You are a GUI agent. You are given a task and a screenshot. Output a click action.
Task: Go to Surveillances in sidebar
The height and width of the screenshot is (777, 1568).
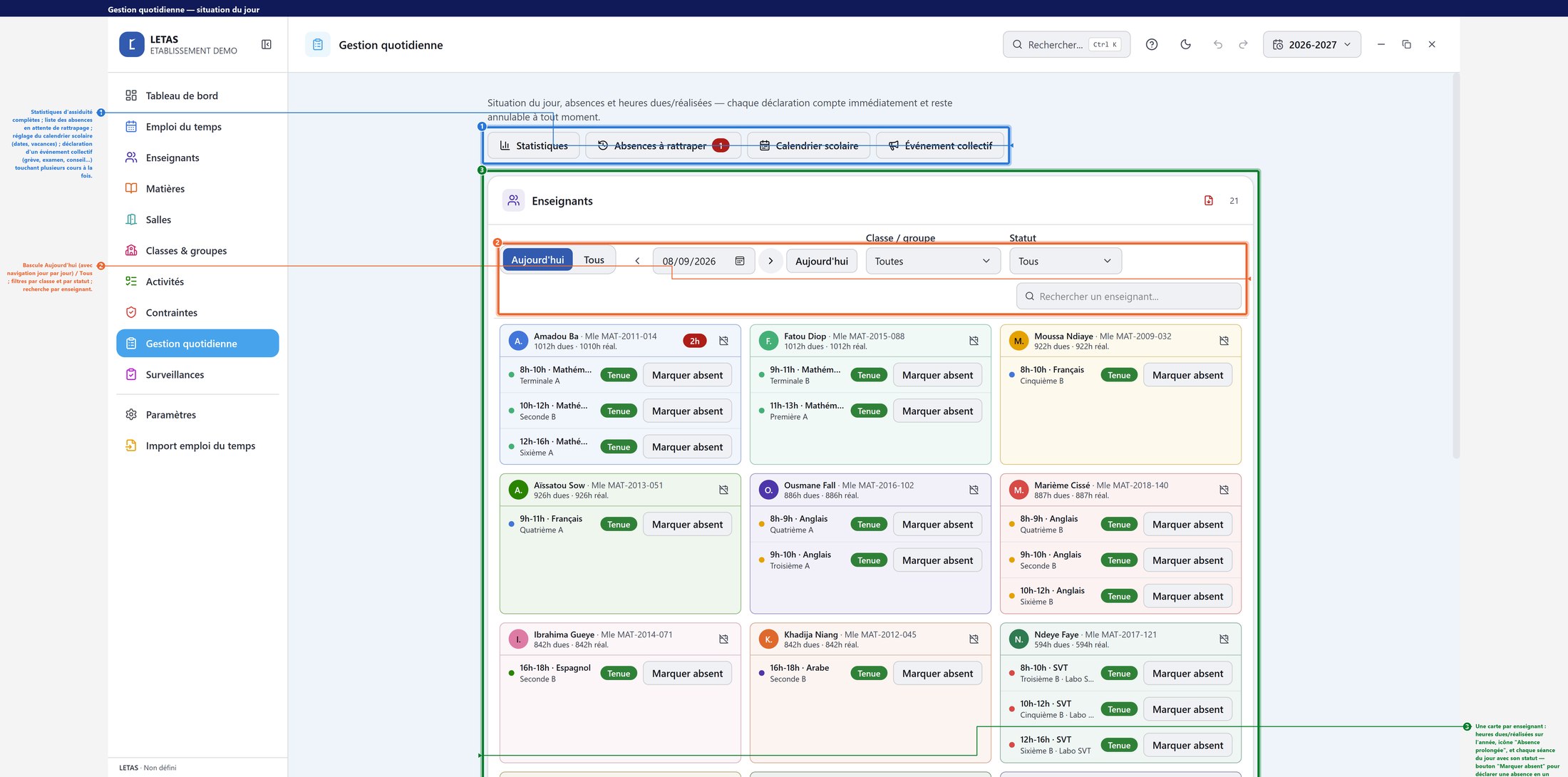(197, 374)
